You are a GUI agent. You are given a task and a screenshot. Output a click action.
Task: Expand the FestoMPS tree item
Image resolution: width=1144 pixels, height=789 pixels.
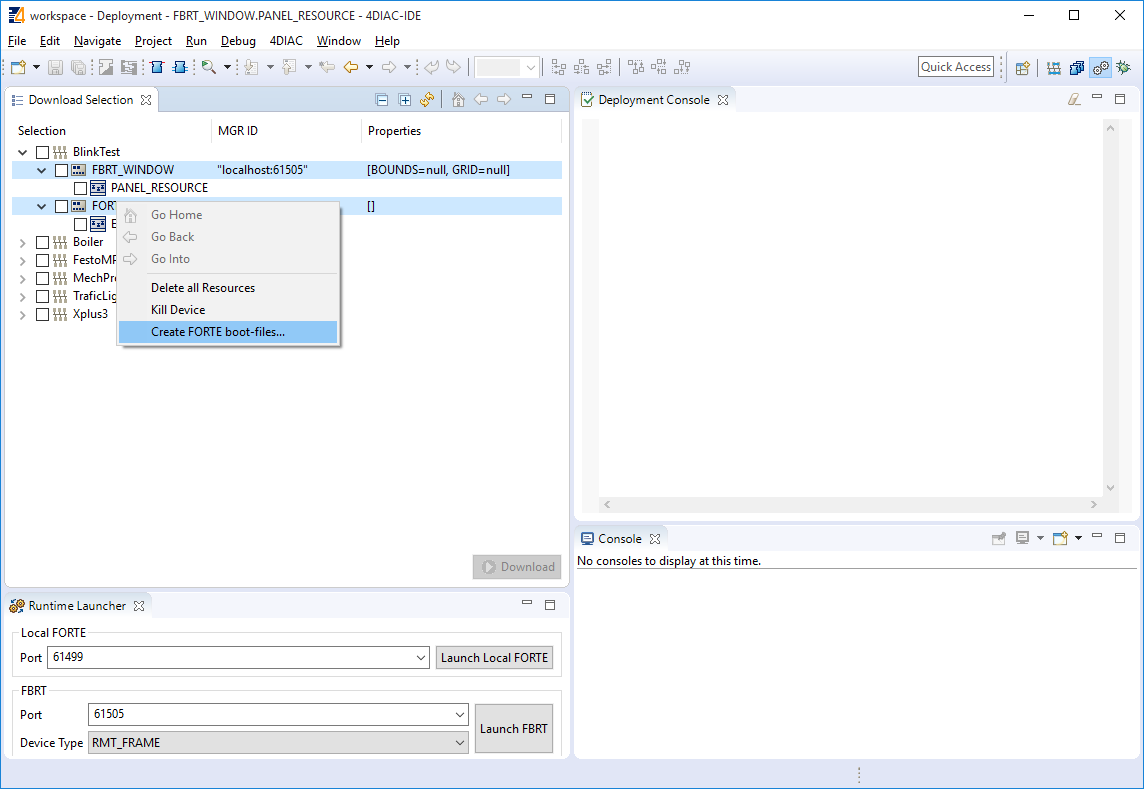pos(22,259)
